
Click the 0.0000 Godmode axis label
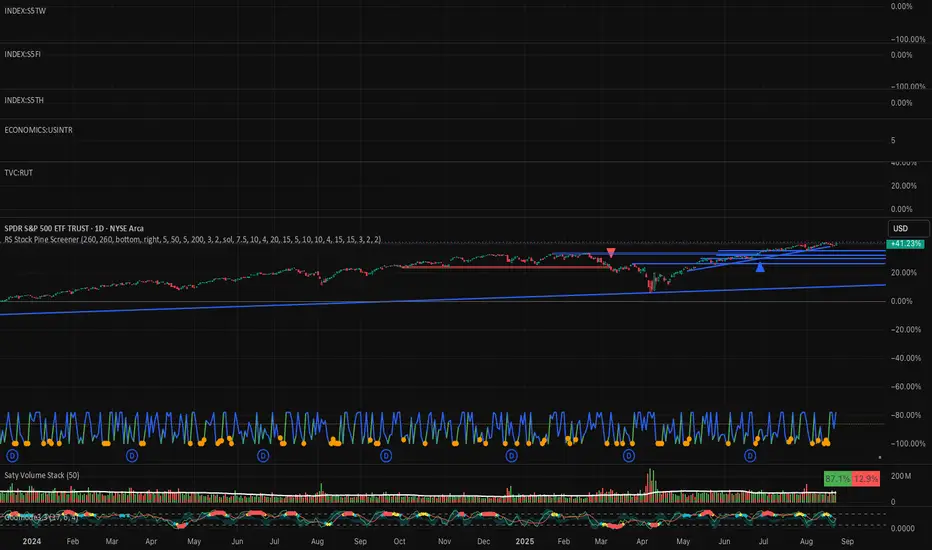[x=902, y=528]
